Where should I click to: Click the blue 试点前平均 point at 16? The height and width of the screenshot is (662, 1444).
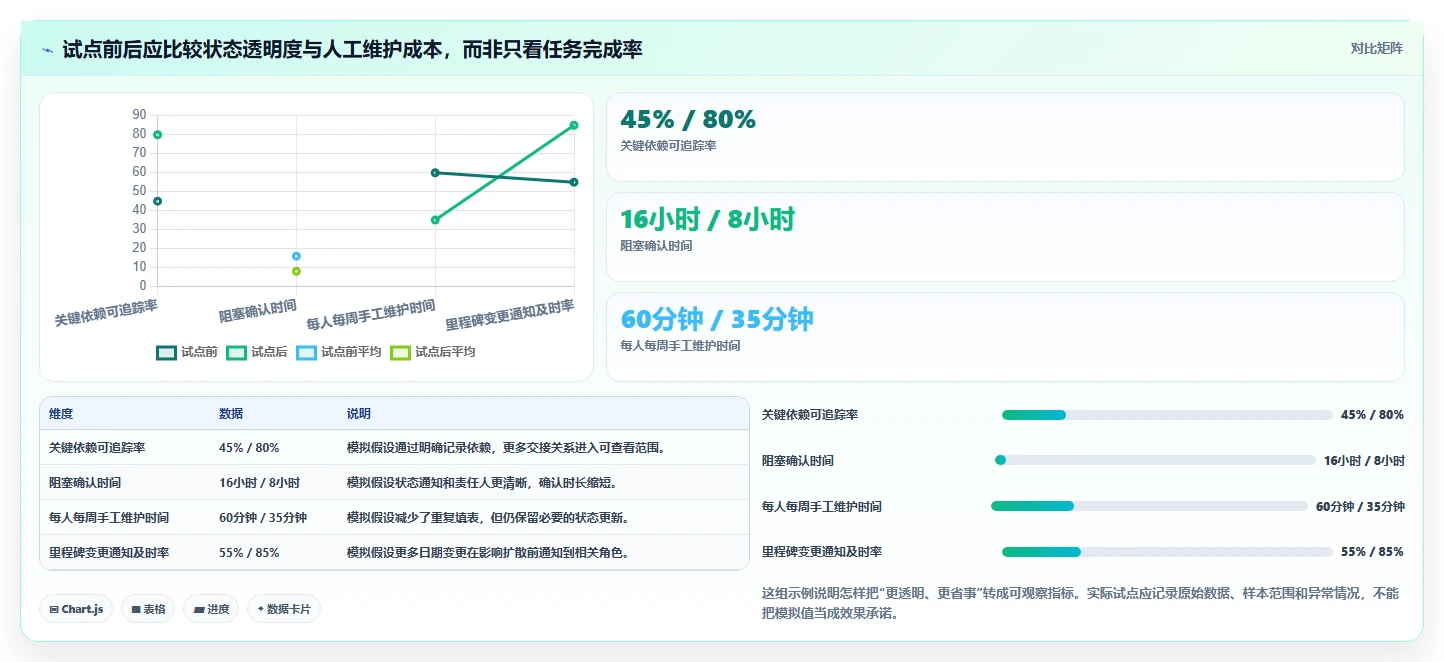[x=296, y=256]
